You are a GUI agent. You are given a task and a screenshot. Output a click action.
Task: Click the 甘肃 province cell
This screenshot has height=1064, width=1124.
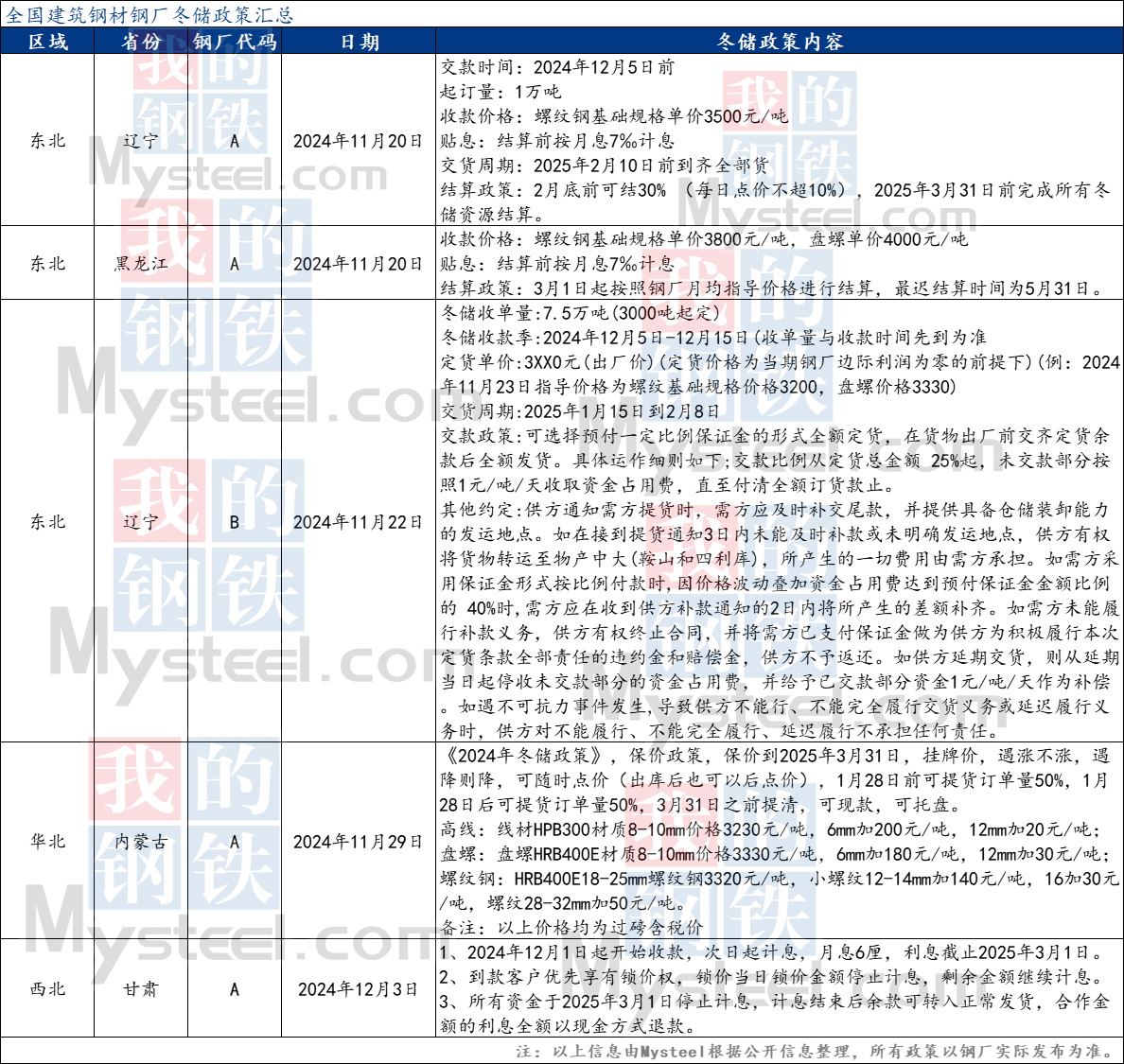click(140, 988)
